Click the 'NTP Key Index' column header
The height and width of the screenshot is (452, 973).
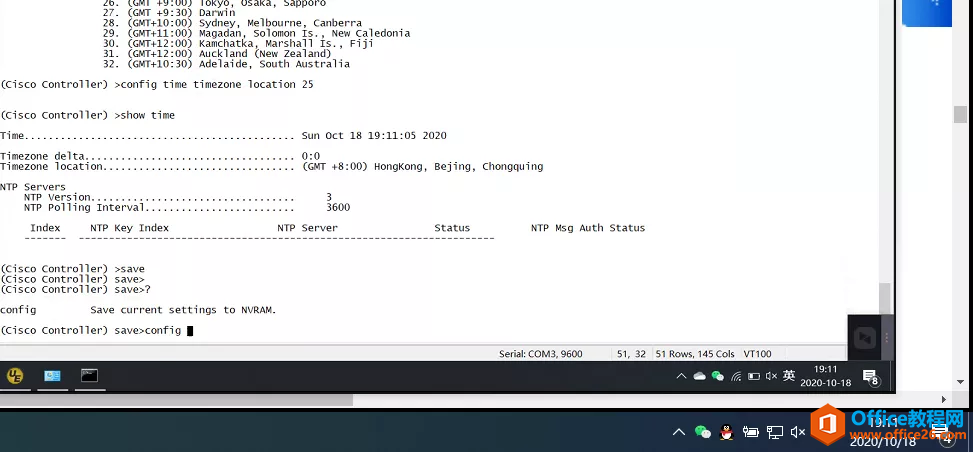click(x=129, y=228)
